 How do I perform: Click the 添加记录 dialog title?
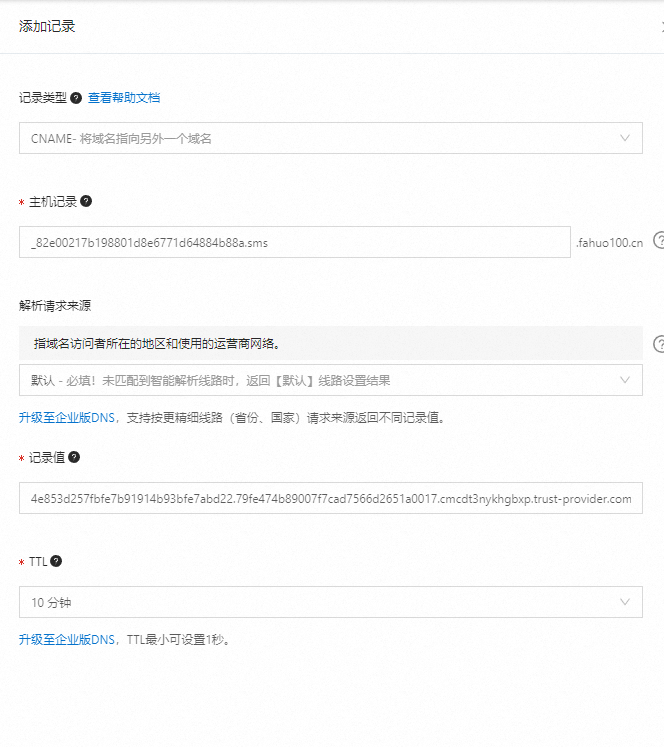point(47,26)
